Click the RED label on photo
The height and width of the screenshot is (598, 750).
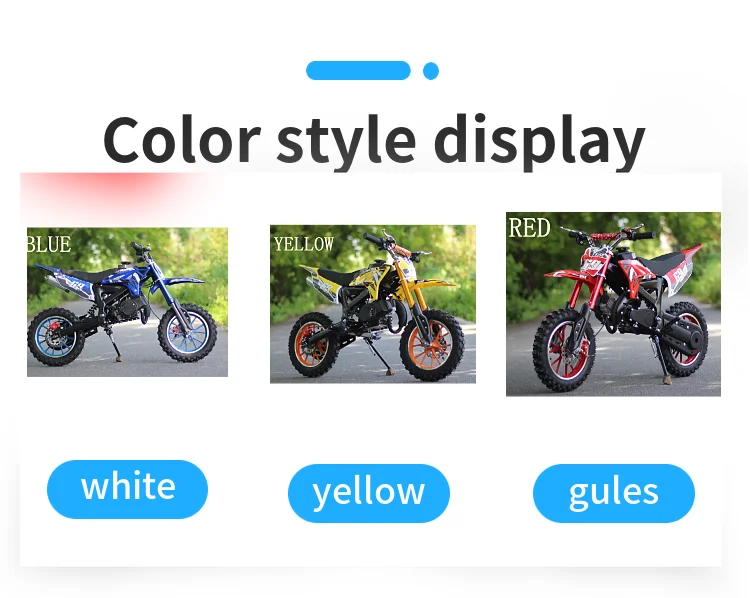pos(529,227)
